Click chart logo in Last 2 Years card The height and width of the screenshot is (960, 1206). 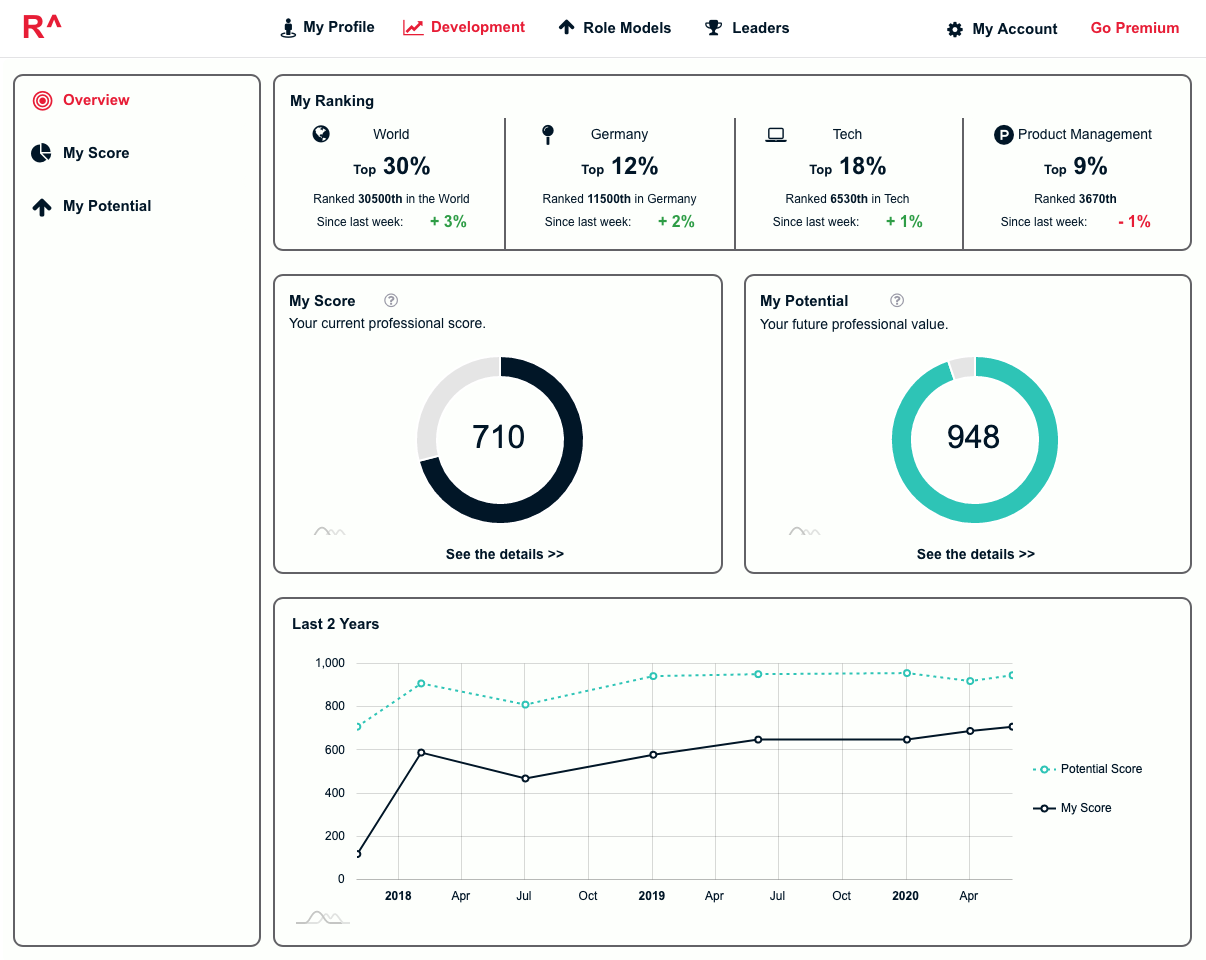(323, 917)
